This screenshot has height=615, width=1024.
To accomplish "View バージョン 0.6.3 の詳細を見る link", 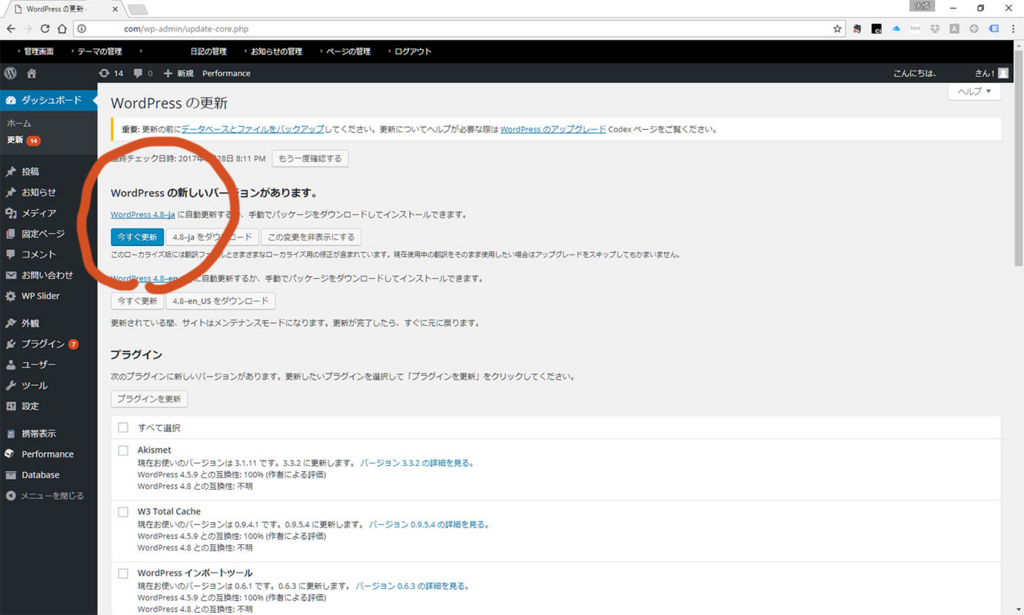I will (412, 586).
